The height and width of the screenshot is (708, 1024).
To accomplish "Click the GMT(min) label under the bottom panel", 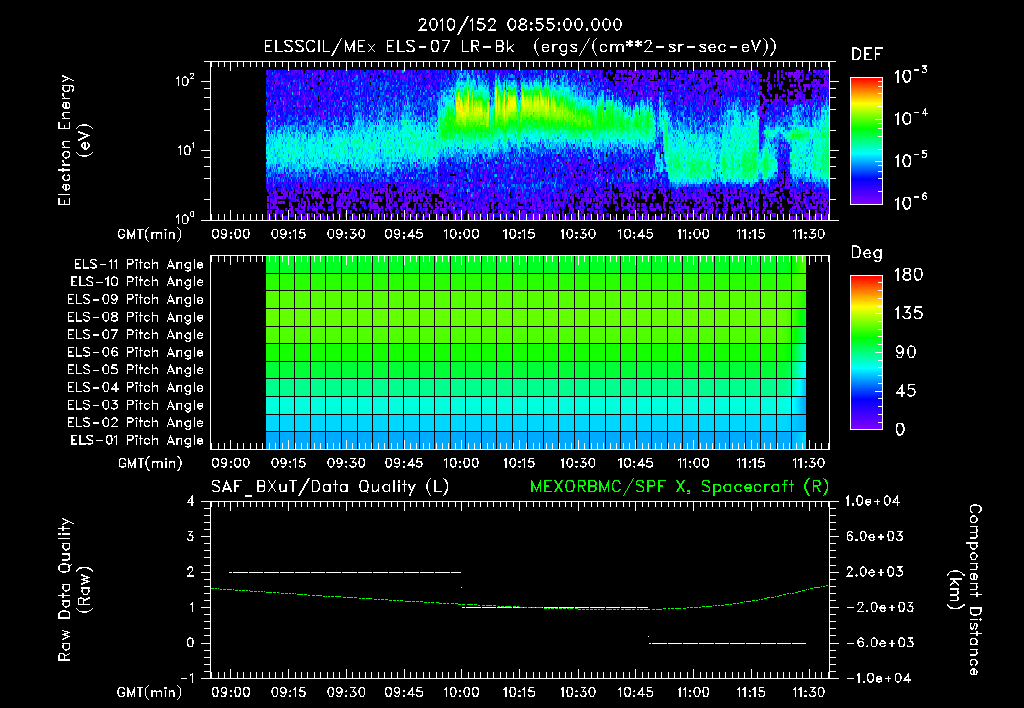I will (150, 692).
